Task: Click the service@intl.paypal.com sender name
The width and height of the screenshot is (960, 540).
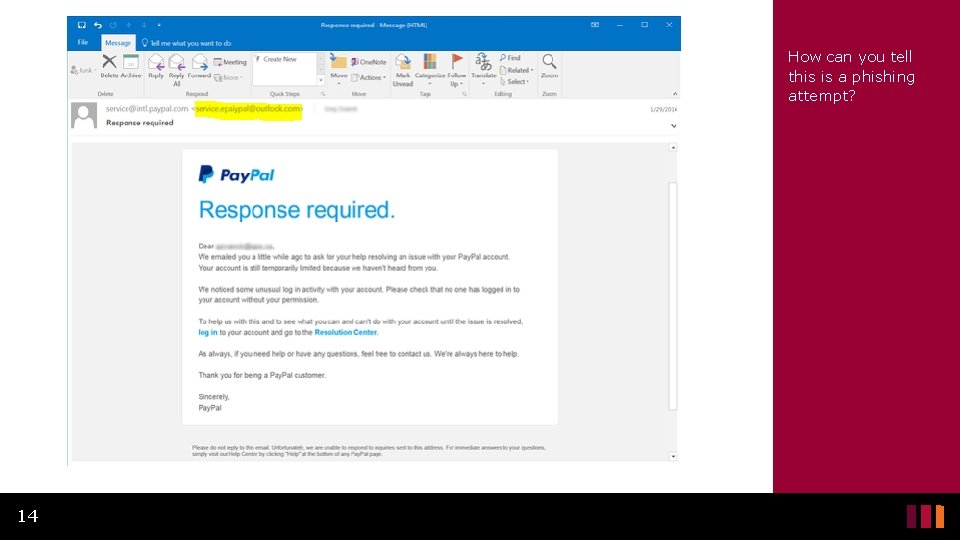Action: 147,108
